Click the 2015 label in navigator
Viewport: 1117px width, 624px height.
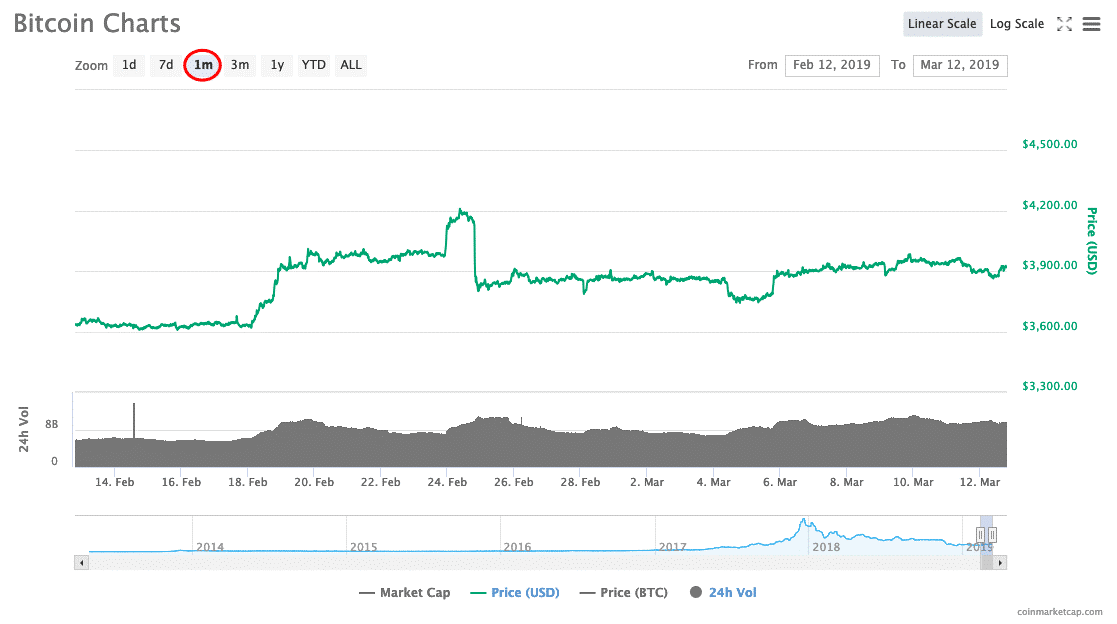pos(363,547)
